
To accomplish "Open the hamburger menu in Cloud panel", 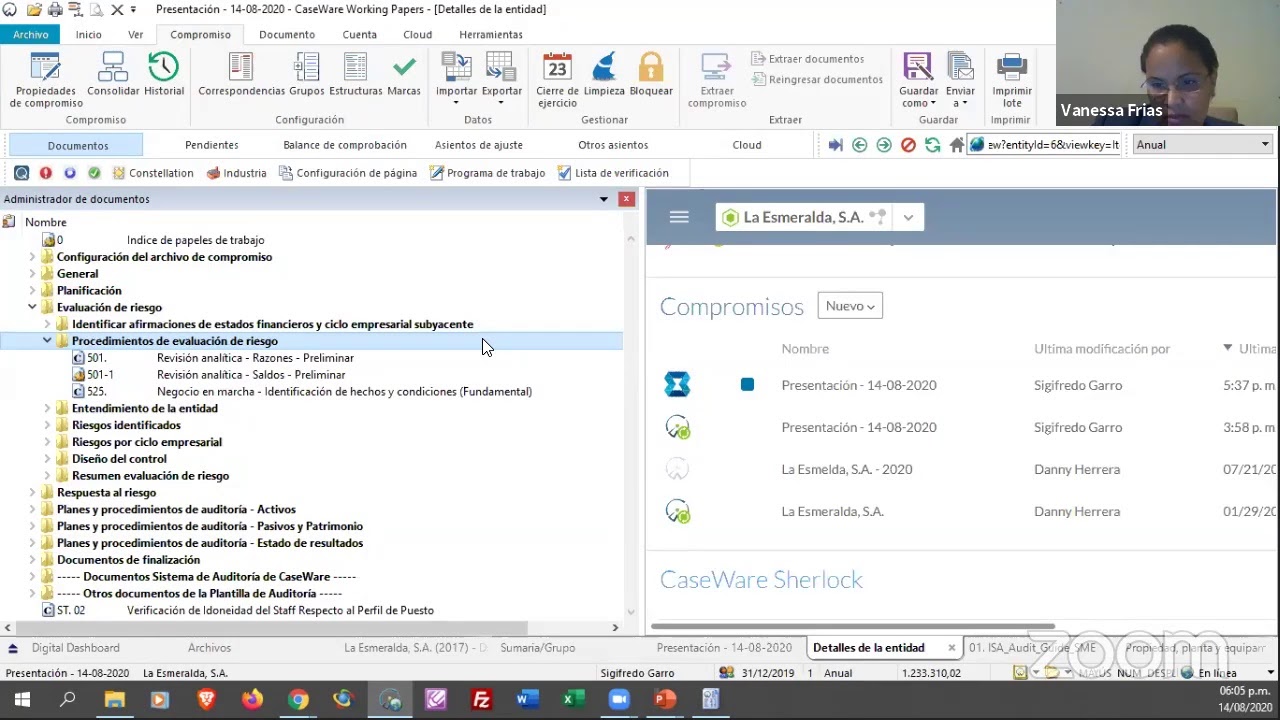I will point(679,217).
